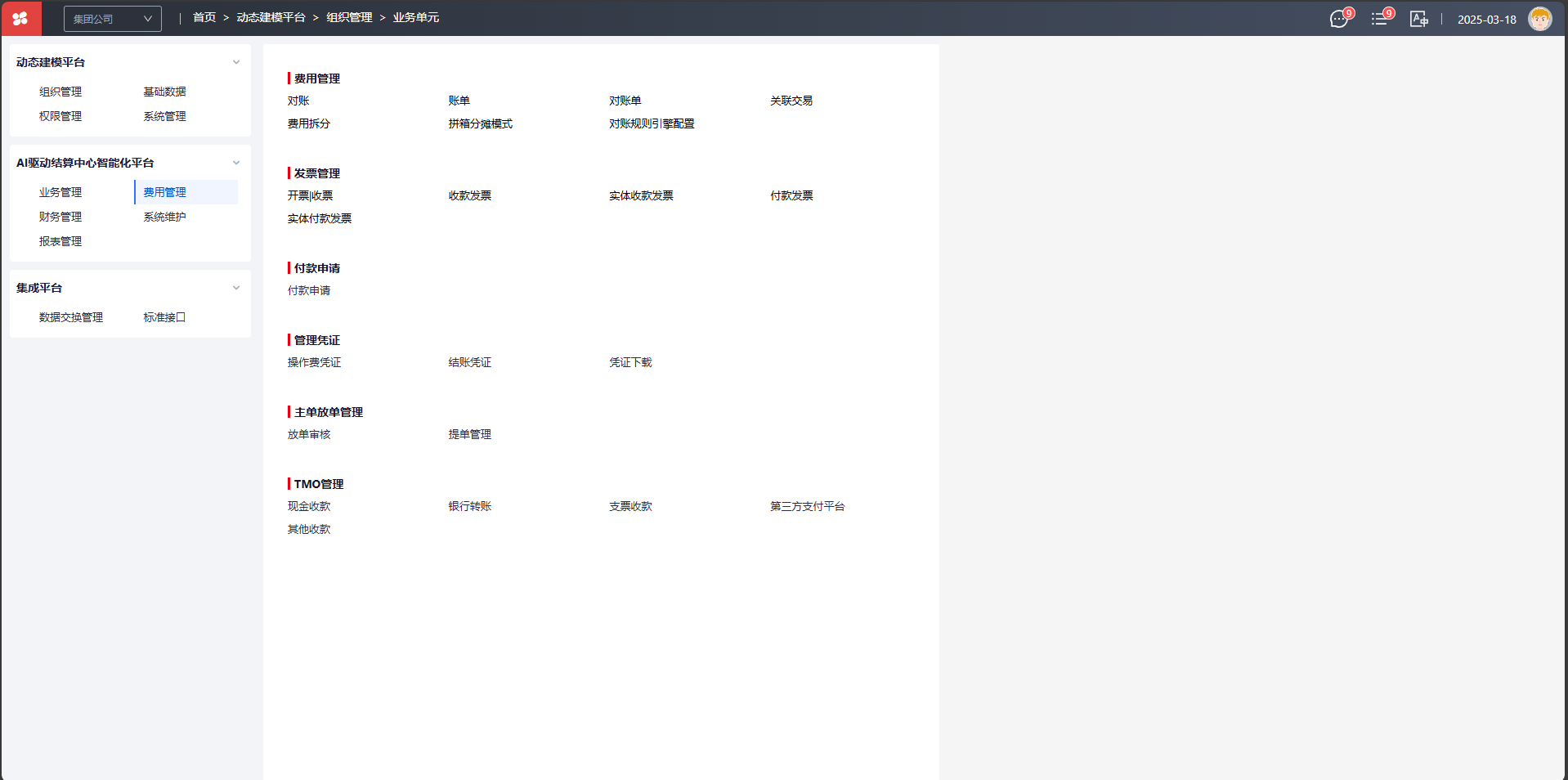The image size is (1568, 780).
Task: Click the language translation icon
Action: click(1419, 19)
